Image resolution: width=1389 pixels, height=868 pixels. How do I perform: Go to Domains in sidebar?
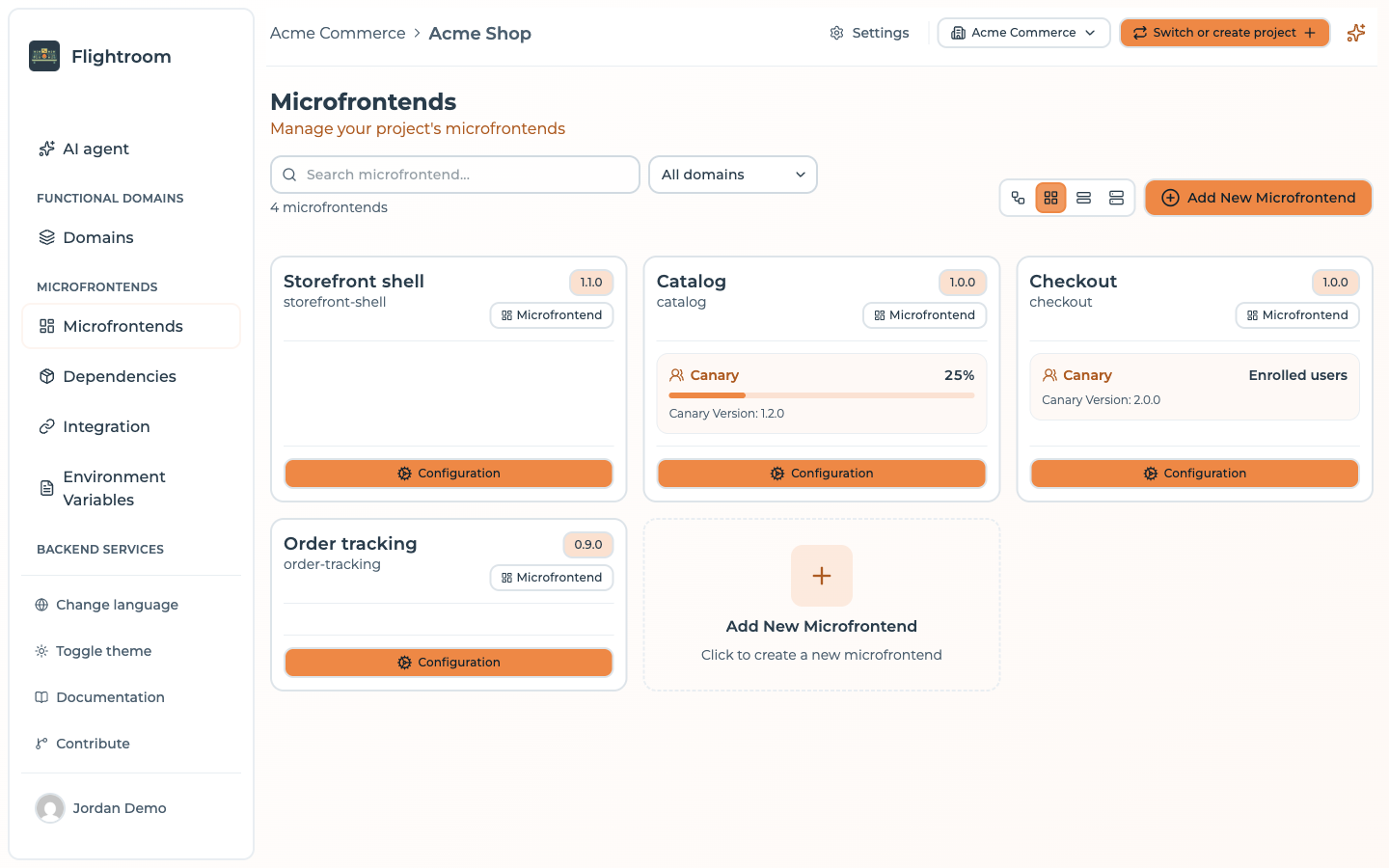[x=131, y=237]
